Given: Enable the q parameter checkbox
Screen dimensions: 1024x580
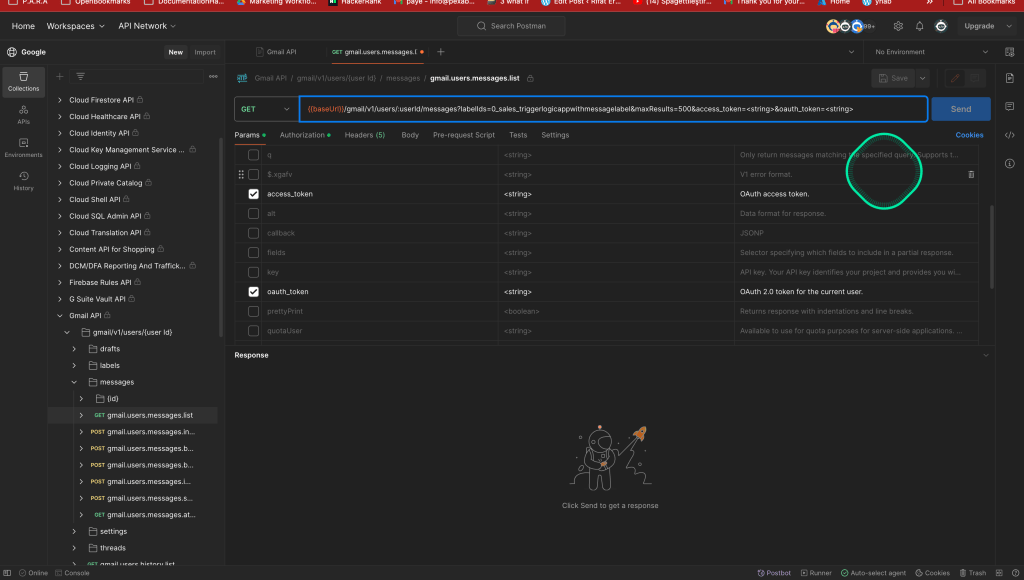Looking at the screenshot, I should pyautogui.click(x=253, y=155).
